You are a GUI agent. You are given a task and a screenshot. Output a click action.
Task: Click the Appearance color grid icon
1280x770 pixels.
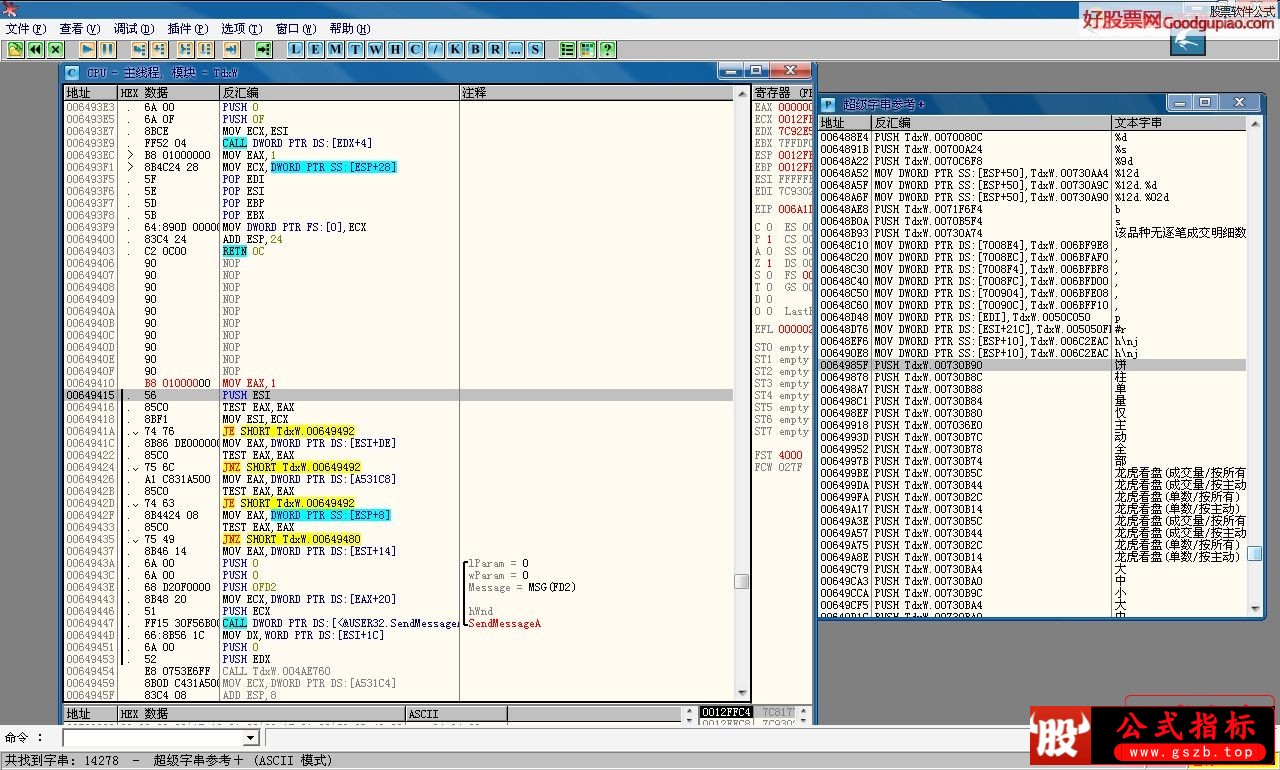click(587, 49)
